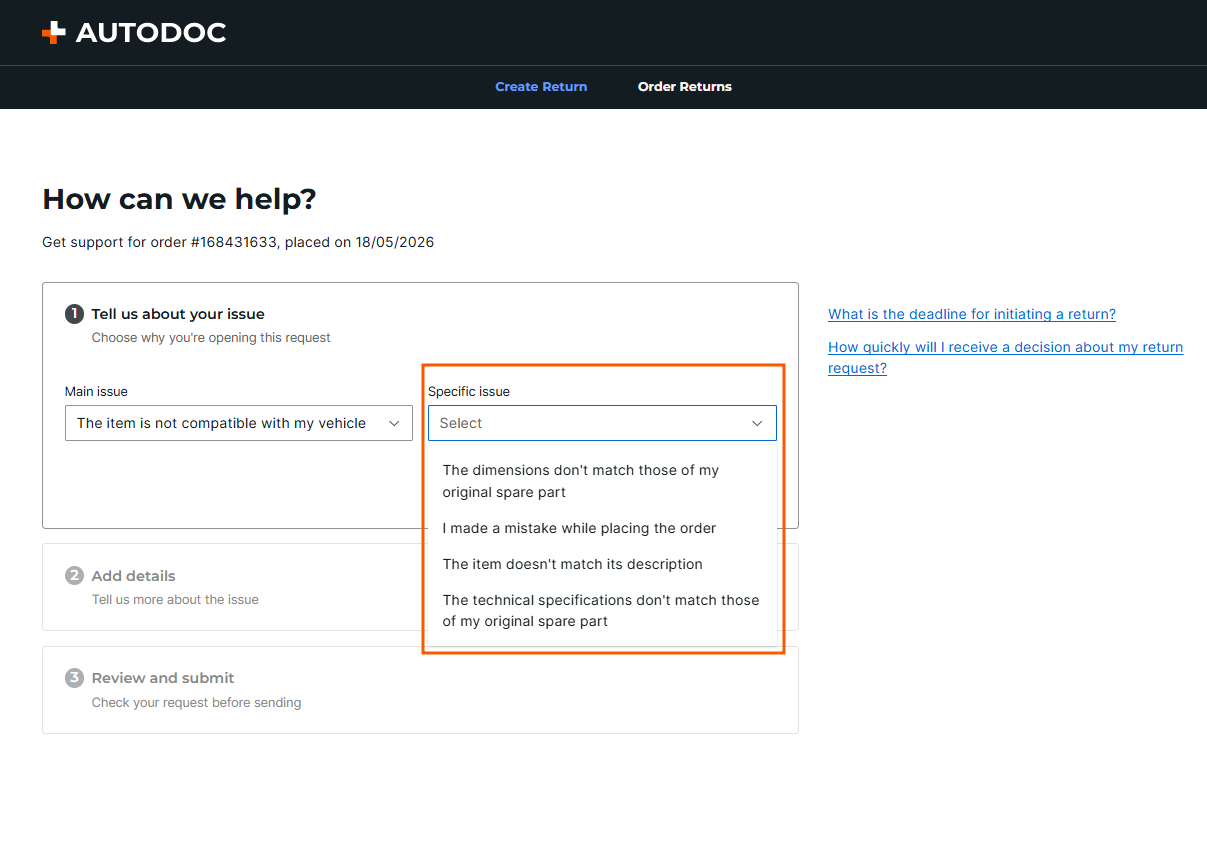Open the Create Return tab
Screen dimensions: 1207x841
pos(541,87)
